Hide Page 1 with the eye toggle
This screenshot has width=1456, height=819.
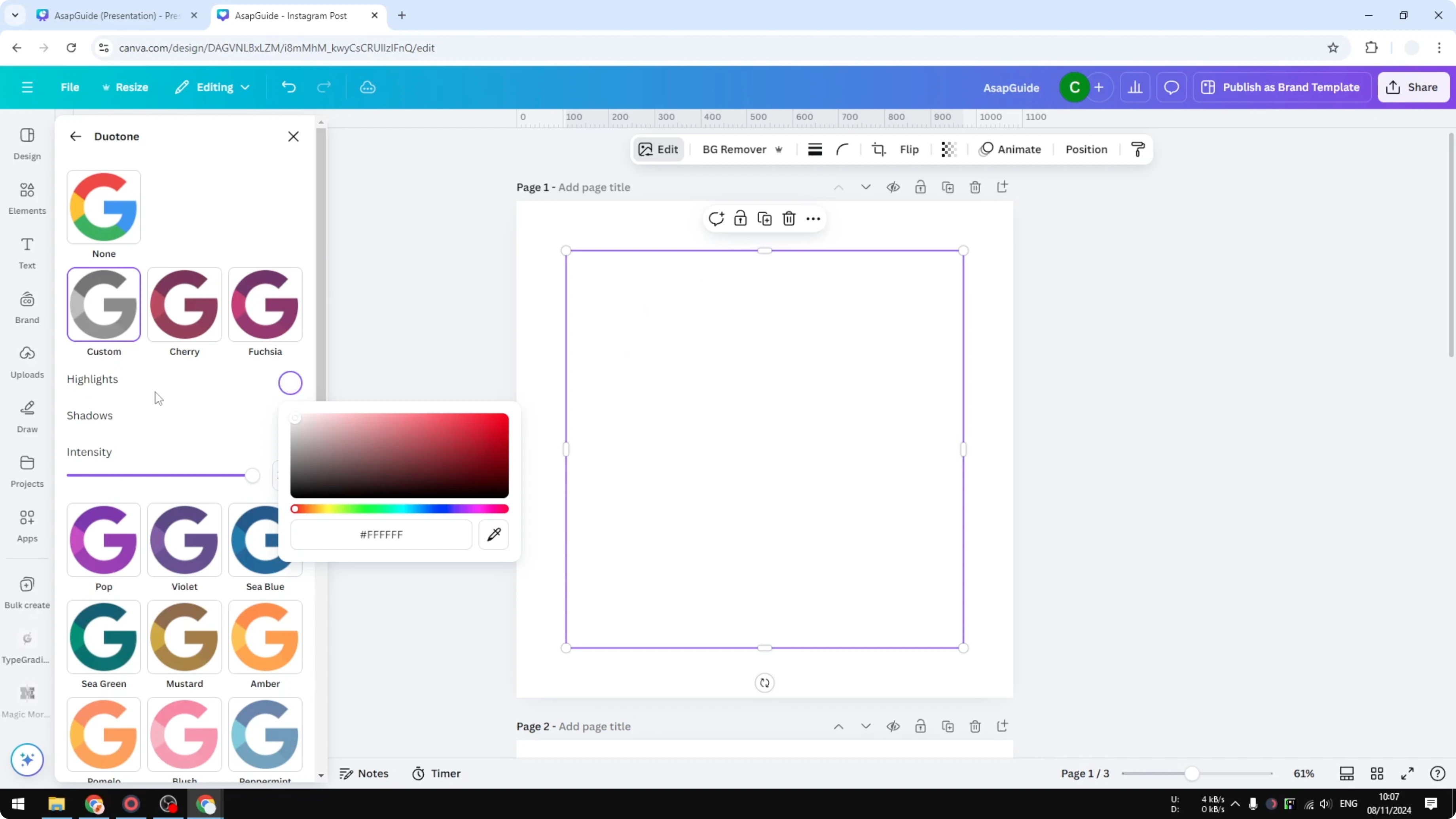coord(894,187)
